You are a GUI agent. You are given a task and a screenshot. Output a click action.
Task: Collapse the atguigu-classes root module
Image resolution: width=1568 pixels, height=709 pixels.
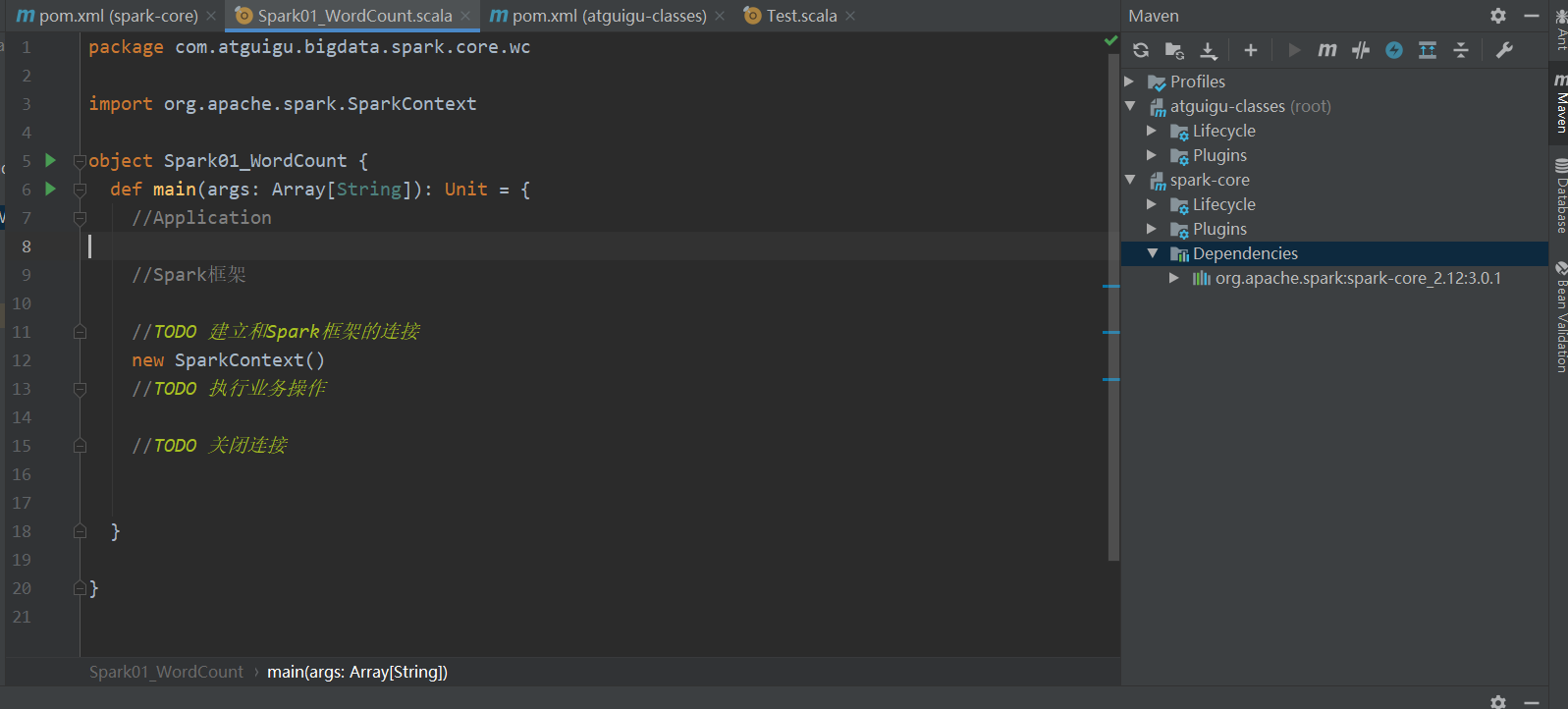pyautogui.click(x=1130, y=106)
